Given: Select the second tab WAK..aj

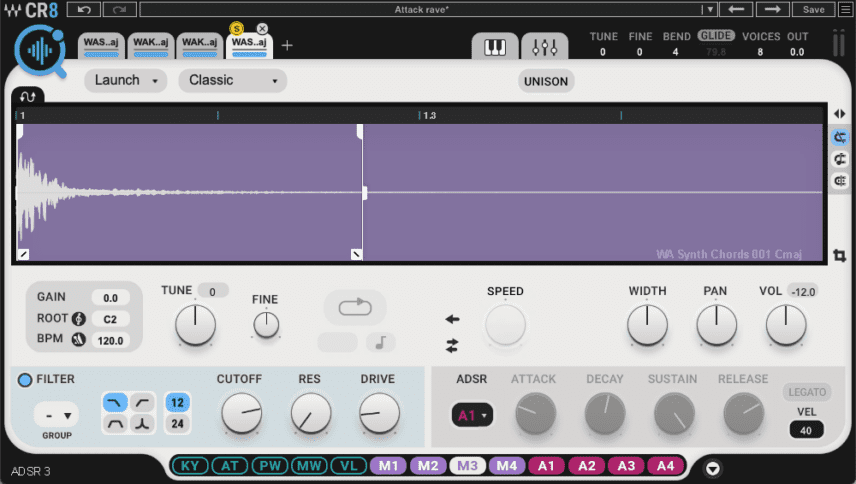Looking at the screenshot, I should 151,45.
